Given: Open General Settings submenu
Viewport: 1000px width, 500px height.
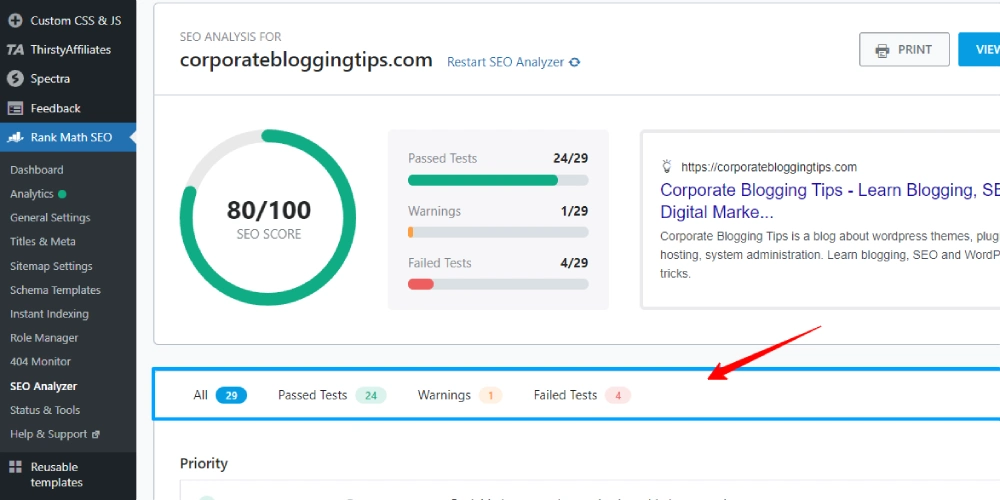Looking at the screenshot, I should tap(50, 218).
